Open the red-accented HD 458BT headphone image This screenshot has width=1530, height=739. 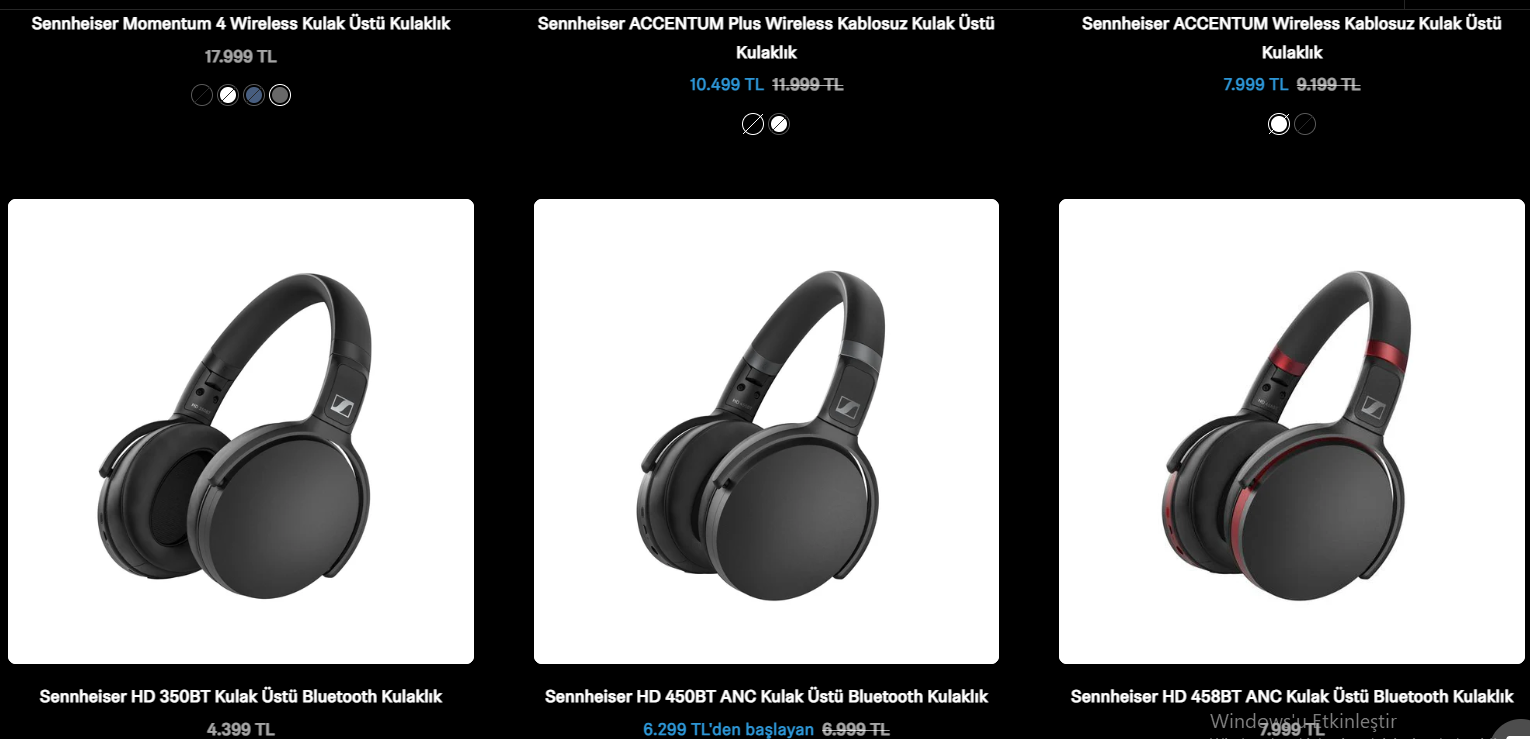point(1292,431)
